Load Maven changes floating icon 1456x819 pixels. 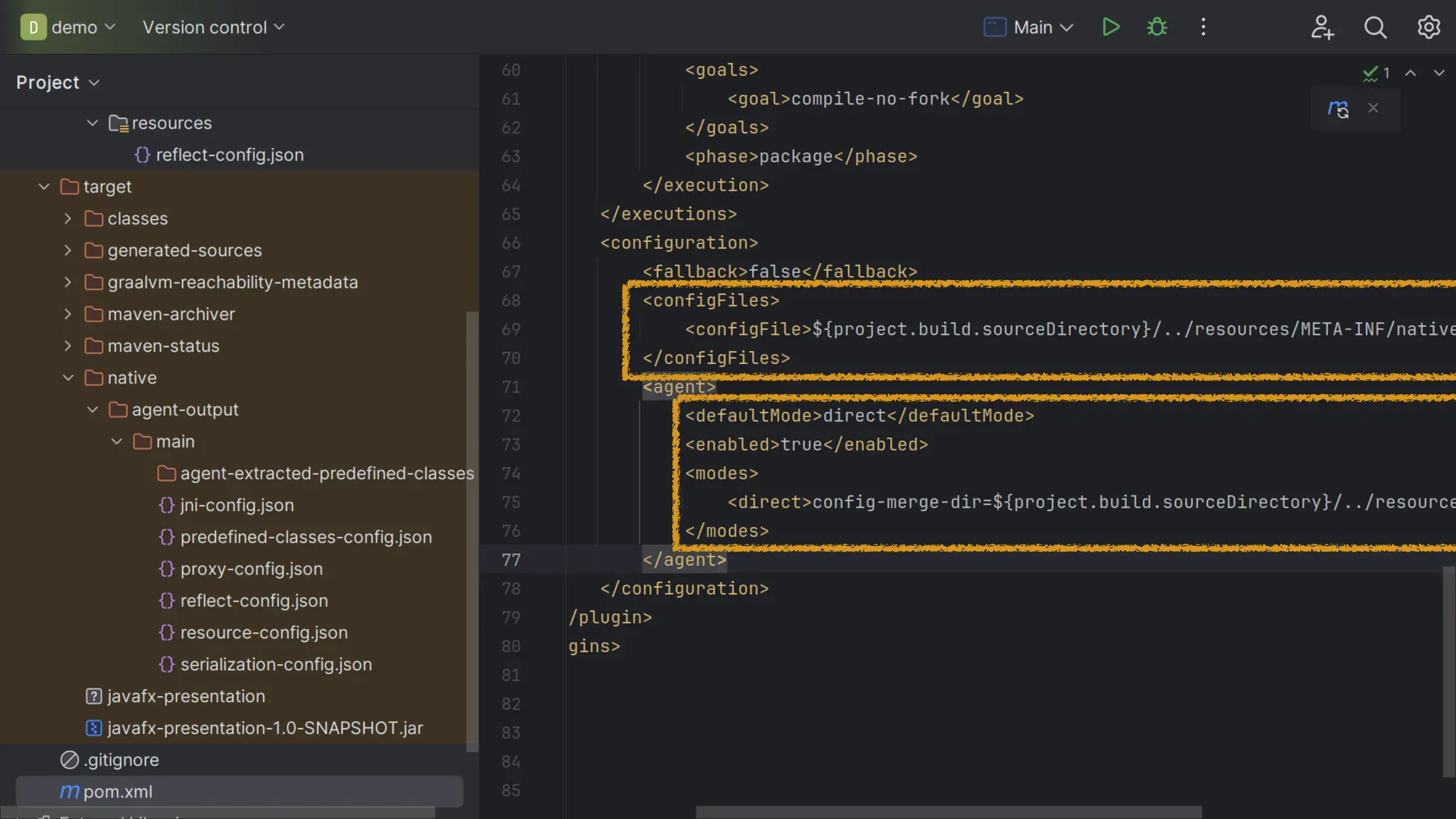pos(1338,109)
